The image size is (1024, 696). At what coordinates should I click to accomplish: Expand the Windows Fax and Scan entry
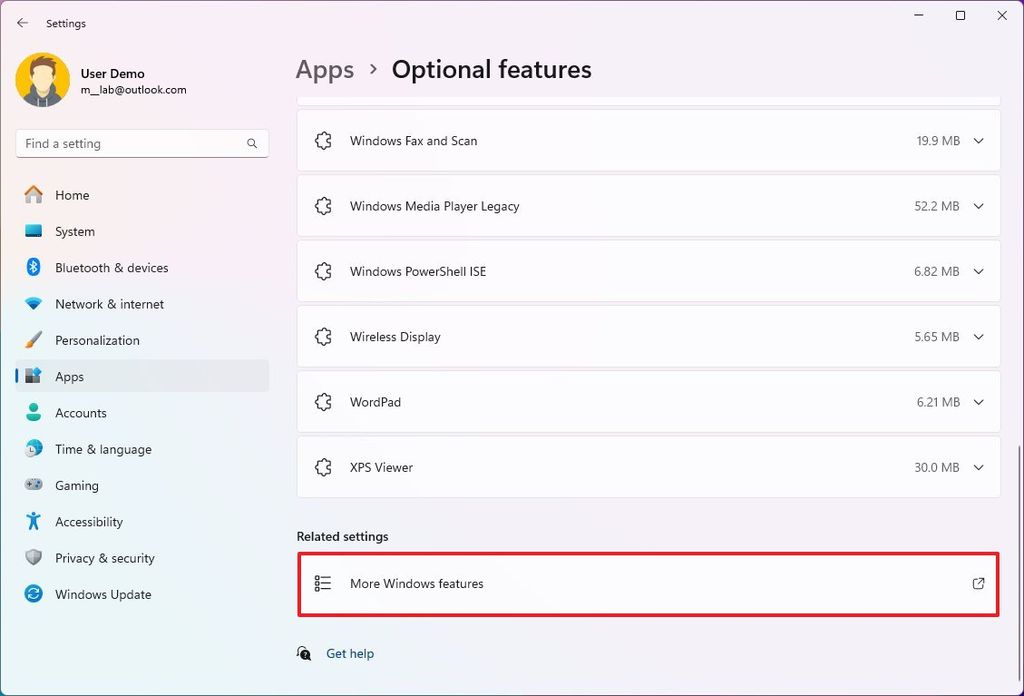(979, 141)
